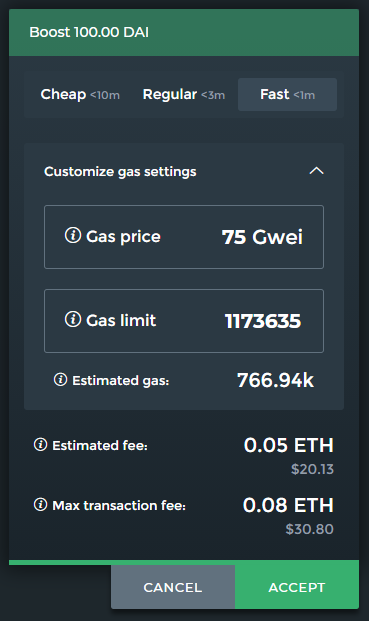369x621 pixels.
Task: Click the $20.13 estimated fee in dollars
Action: (312, 469)
